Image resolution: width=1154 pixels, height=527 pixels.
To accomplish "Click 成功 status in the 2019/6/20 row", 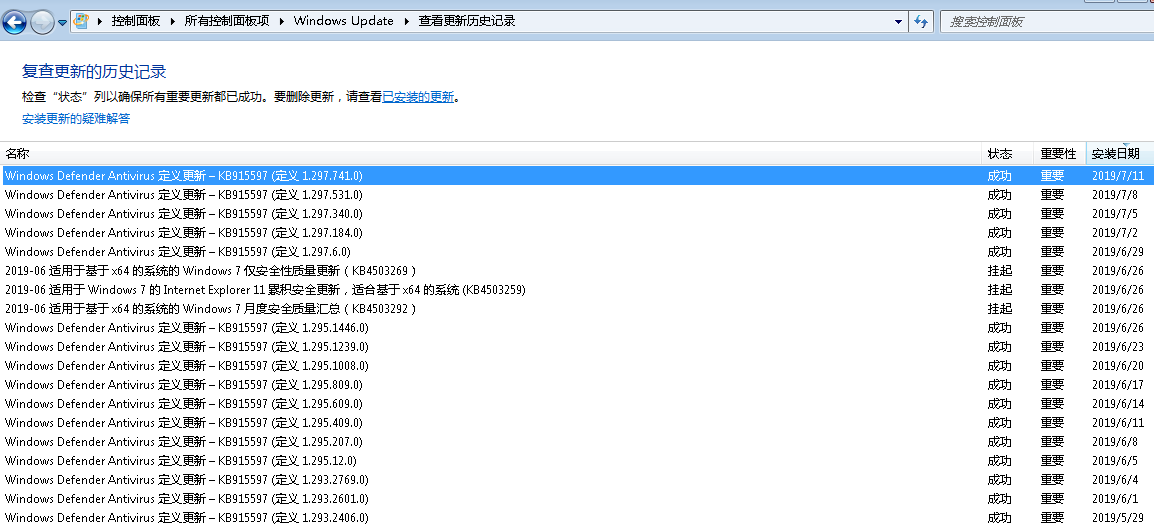I will (999, 366).
